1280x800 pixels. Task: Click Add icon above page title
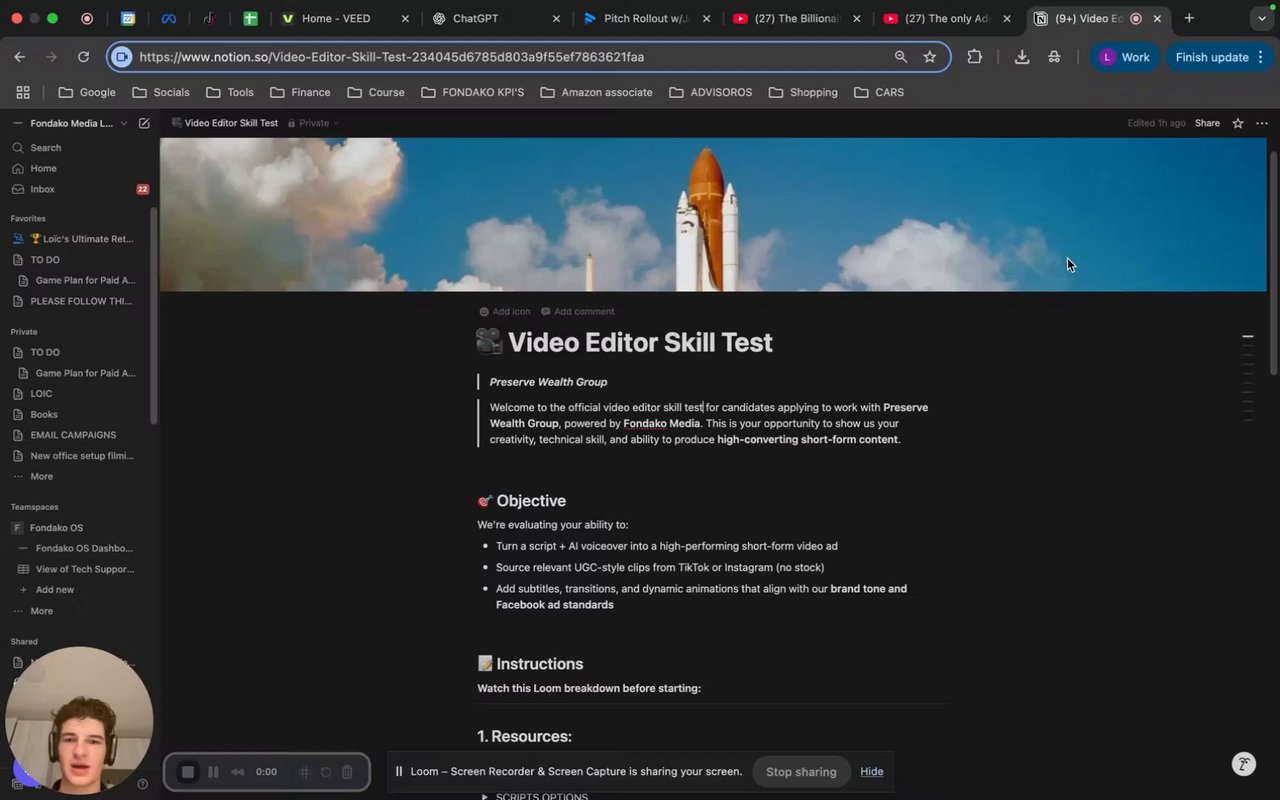click(x=505, y=312)
